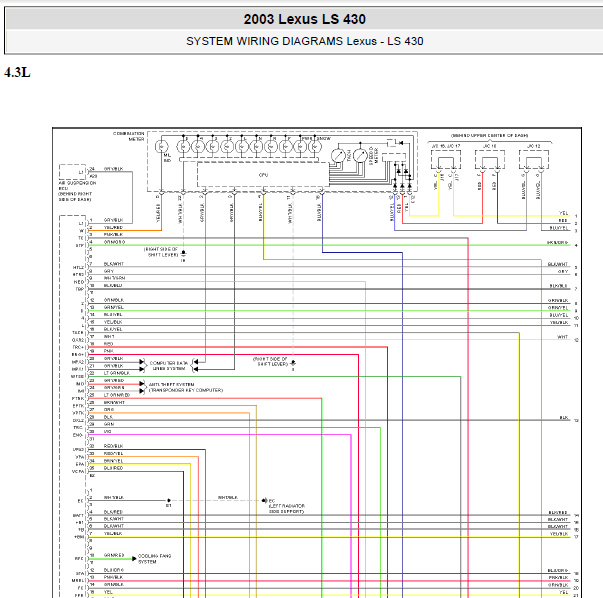Viewport: 603px width, 598px height.
Task: Click BRN/WHT label at pin 26
Action: pyautogui.click(x=114, y=402)
